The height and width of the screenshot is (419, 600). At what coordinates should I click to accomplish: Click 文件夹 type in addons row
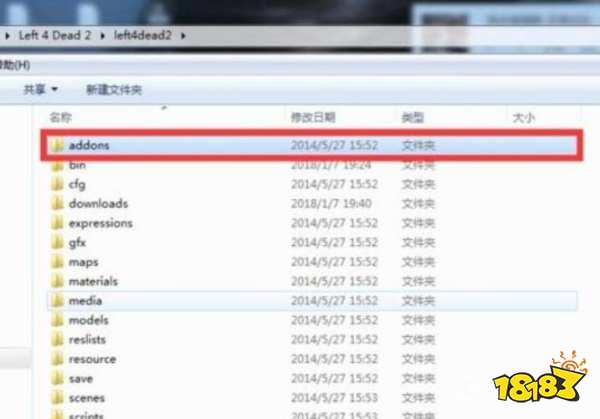(x=418, y=145)
